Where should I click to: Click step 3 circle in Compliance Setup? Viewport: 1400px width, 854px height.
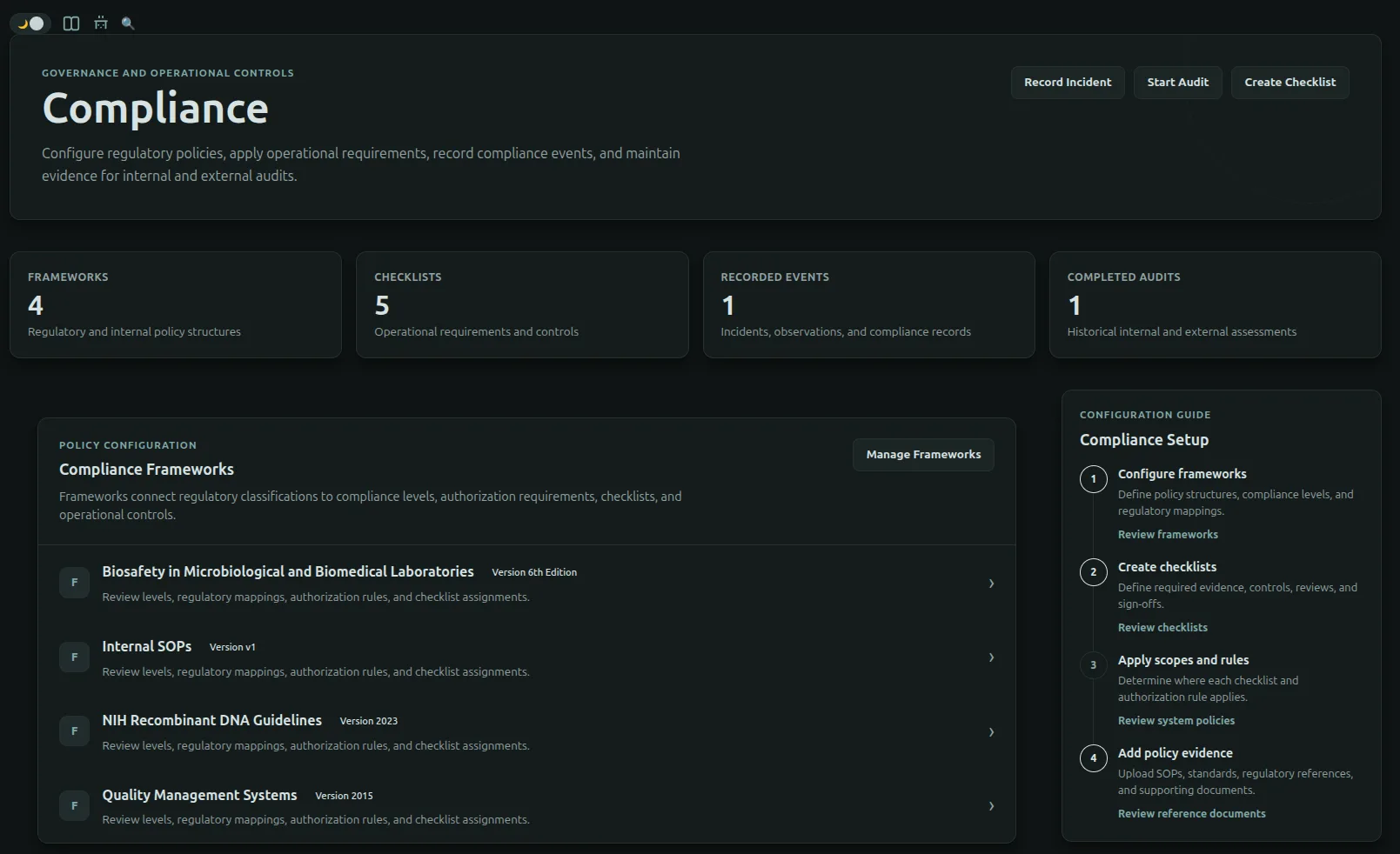(1094, 665)
